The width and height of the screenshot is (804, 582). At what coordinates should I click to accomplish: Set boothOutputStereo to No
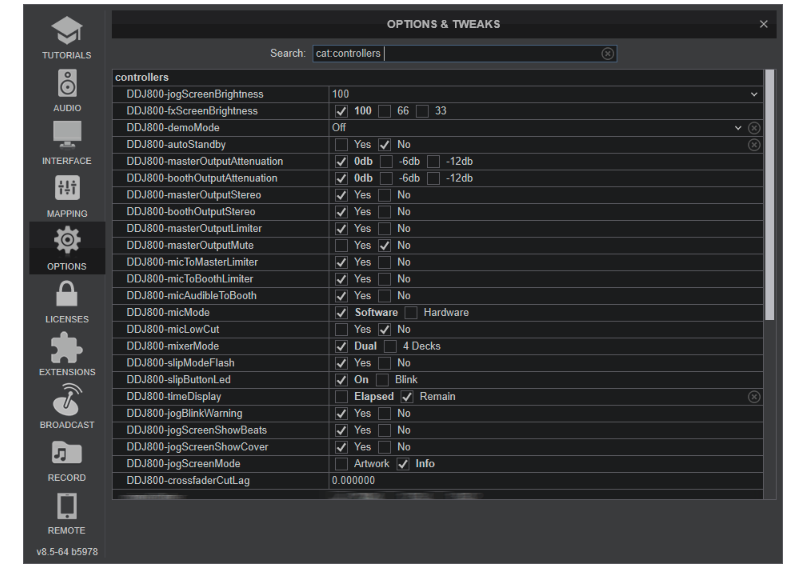pos(385,212)
